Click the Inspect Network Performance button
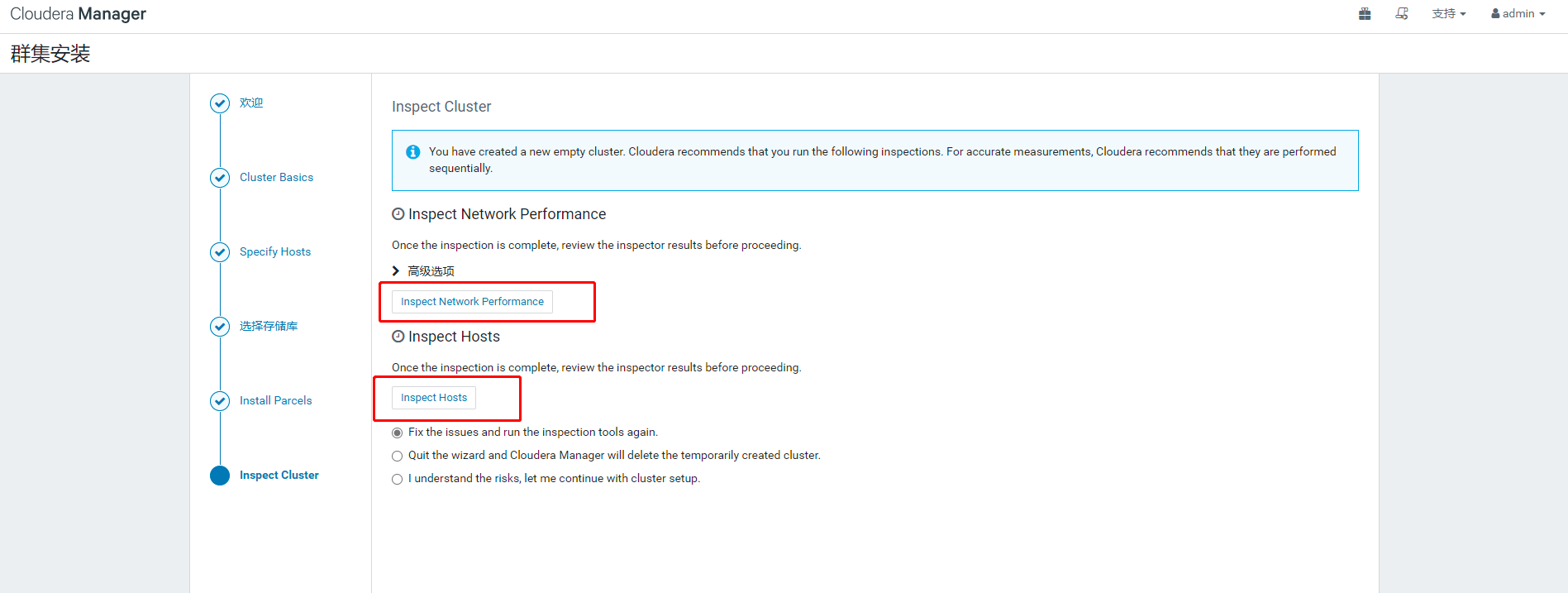 pos(472,302)
